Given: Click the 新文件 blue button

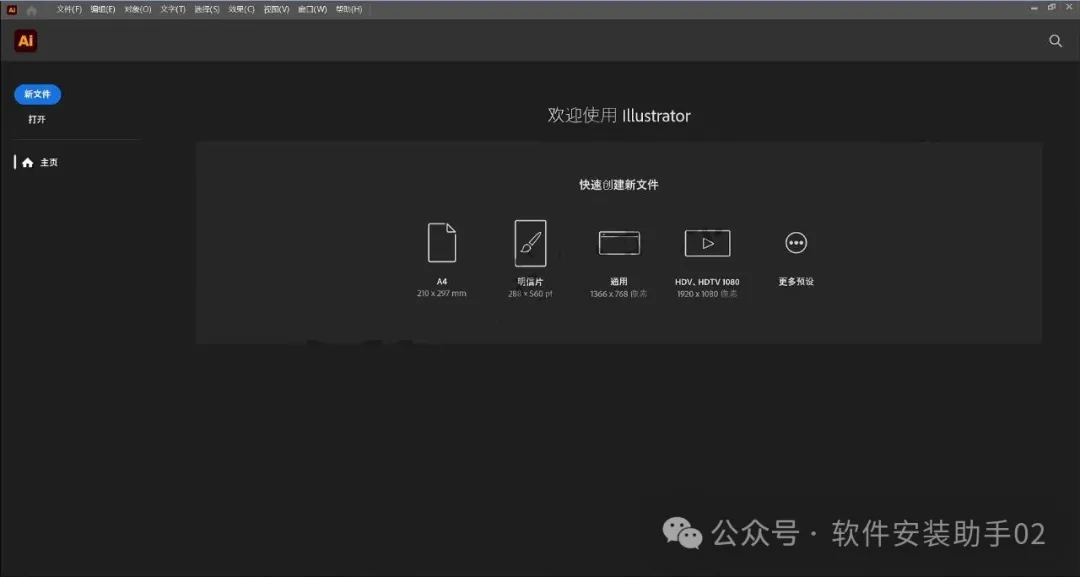Looking at the screenshot, I should click(x=37, y=94).
